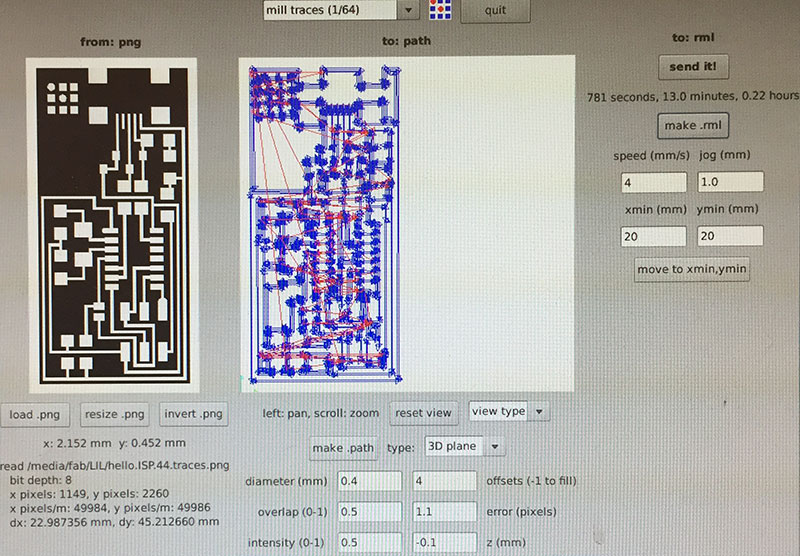Screen dimensions: 800x556
Task: Click move to xmin,ymin button
Action: click(692, 269)
